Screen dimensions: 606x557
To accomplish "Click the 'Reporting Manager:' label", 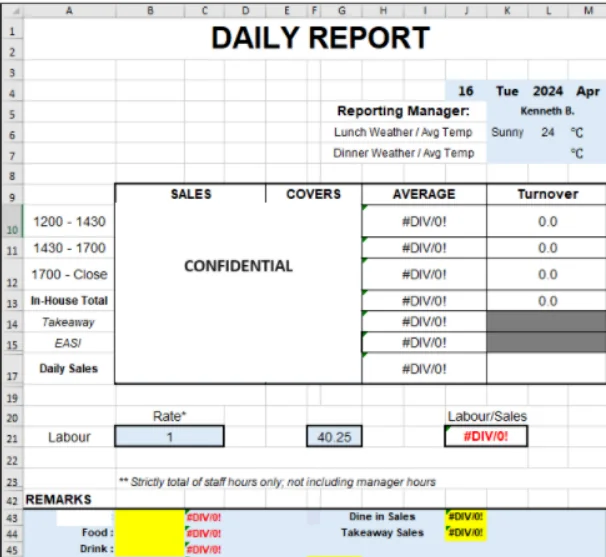I will [403, 111].
